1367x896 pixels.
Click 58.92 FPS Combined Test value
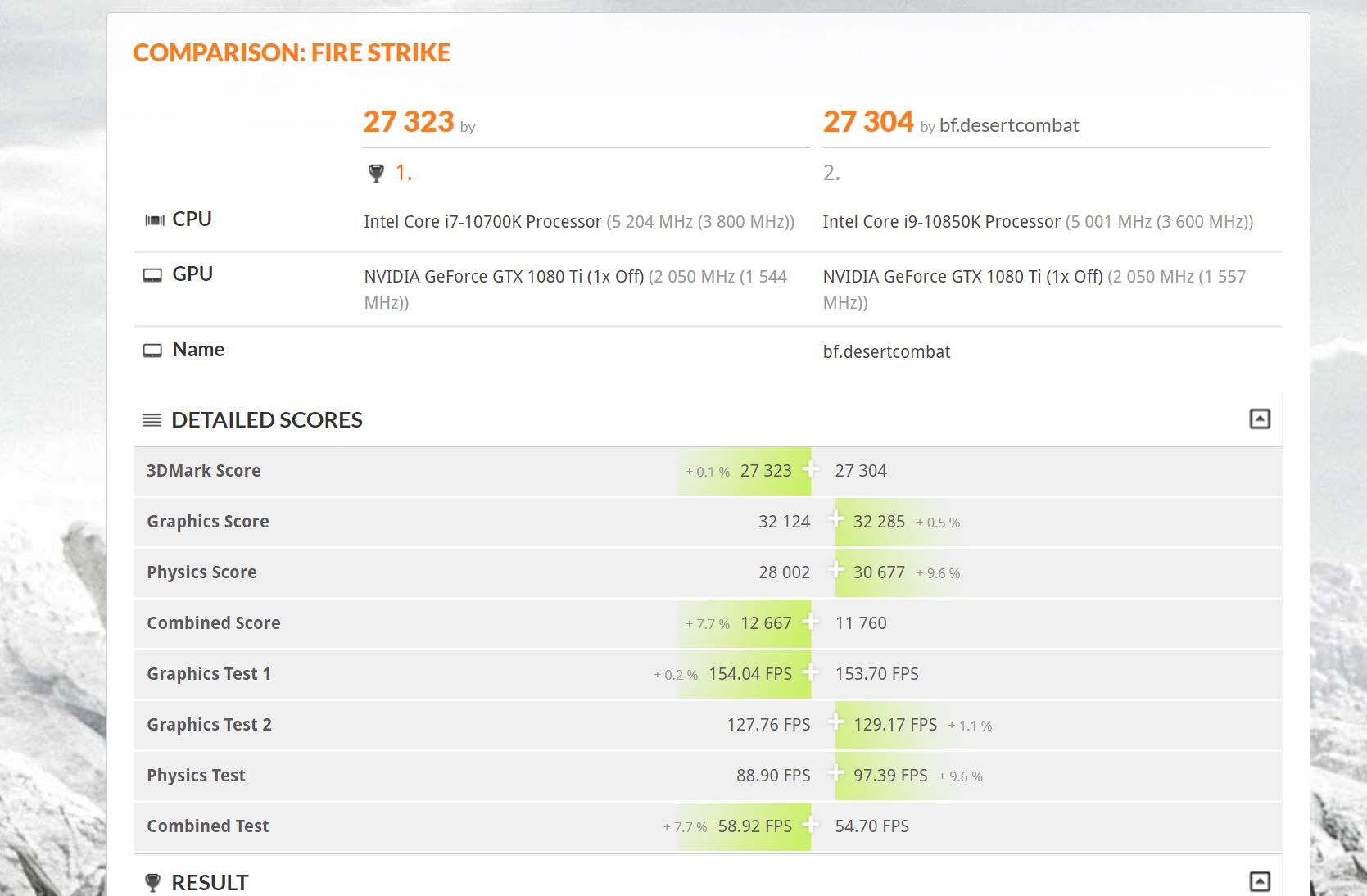(755, 826)
